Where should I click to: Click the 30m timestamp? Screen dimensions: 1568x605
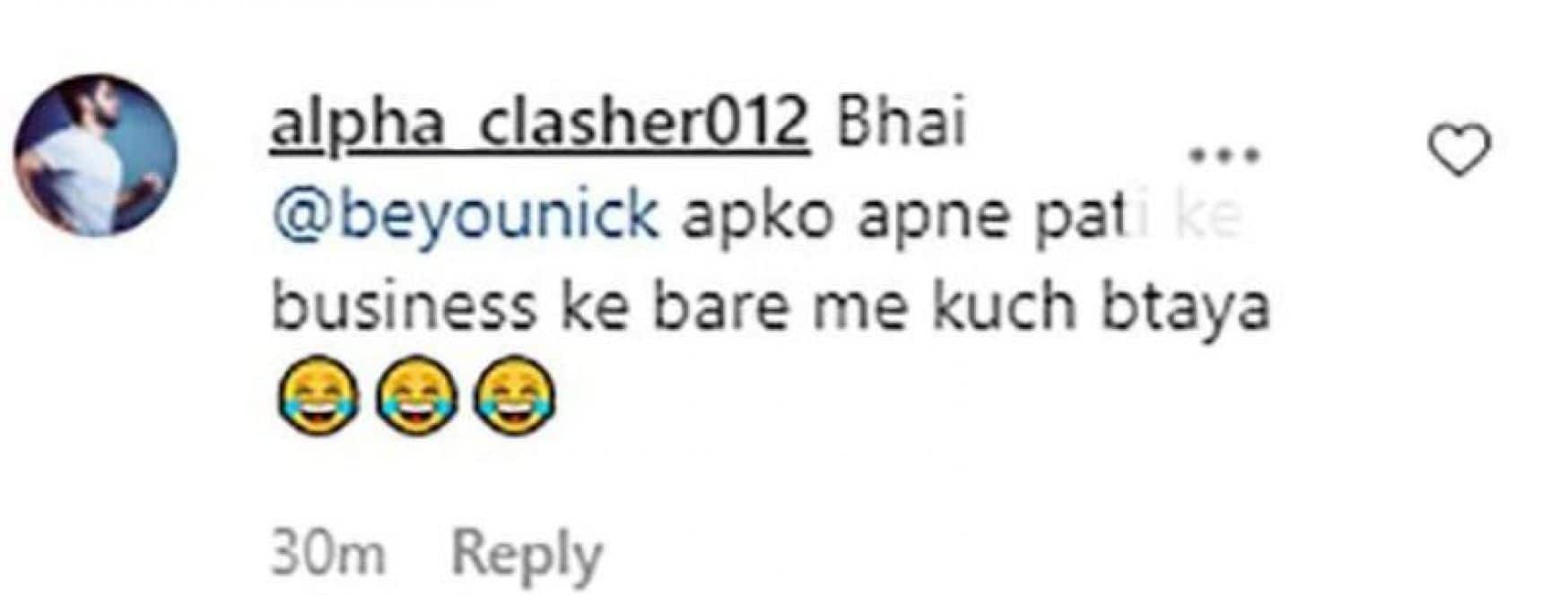(x=328, y=555)
